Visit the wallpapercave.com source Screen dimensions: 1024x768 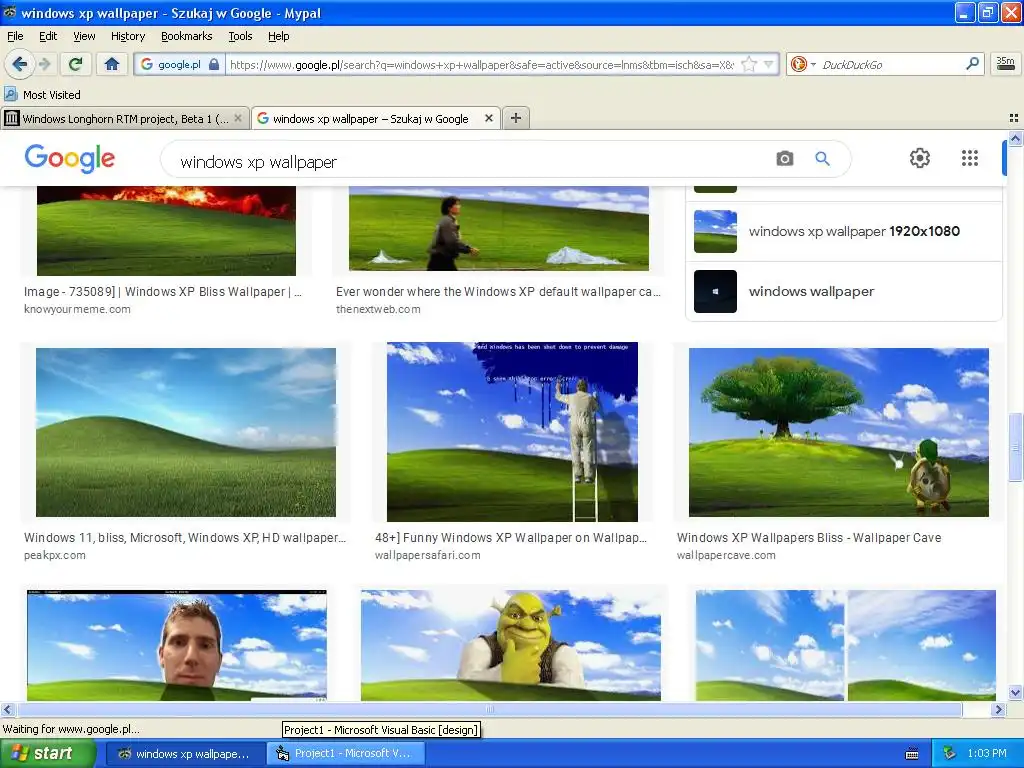click(x=726, y=555)
